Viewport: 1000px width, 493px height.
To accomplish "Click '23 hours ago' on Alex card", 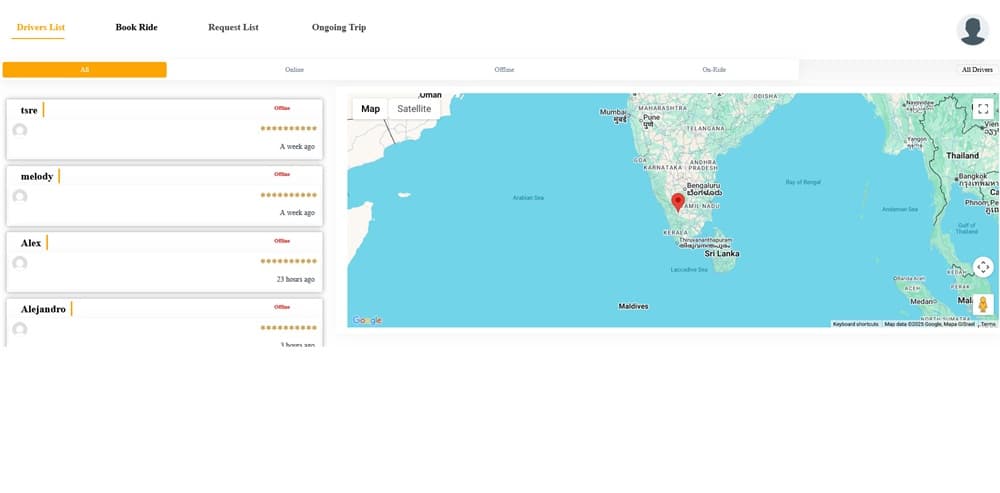I will coord(295,279).
